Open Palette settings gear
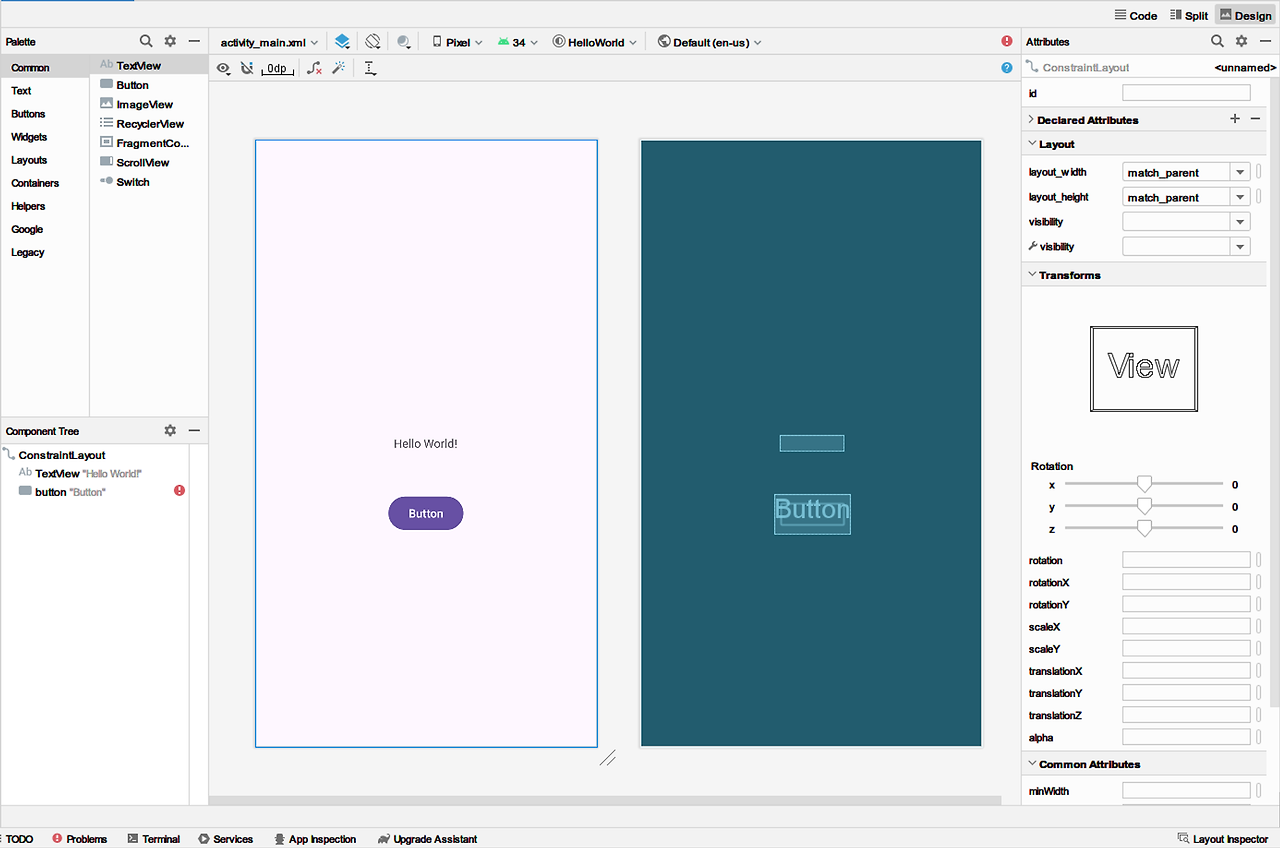Viewport: 1280px width, 848px height. point(170,41)
